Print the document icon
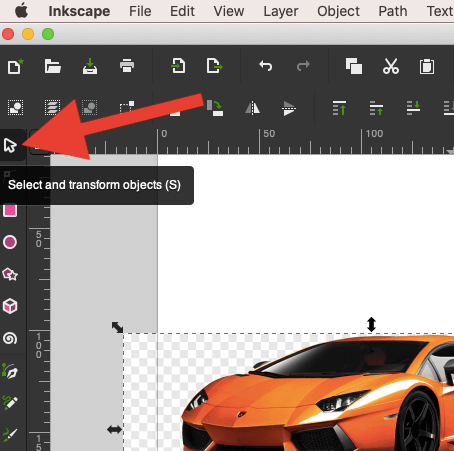The height and width of the screenshot is (451, 454). pyautogui.click(x=127, y=66)
